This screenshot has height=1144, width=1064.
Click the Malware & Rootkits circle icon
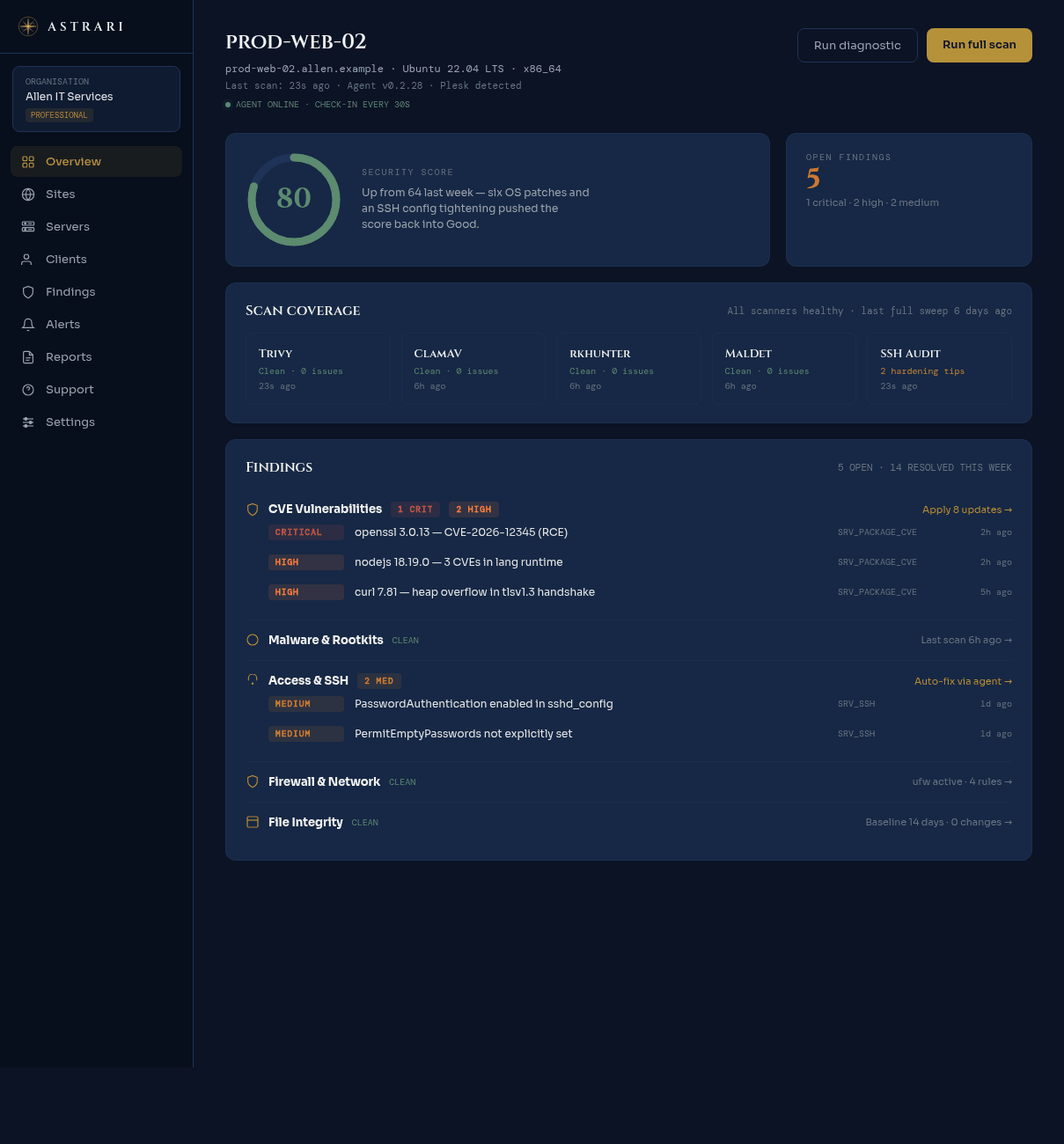[253, 640]
